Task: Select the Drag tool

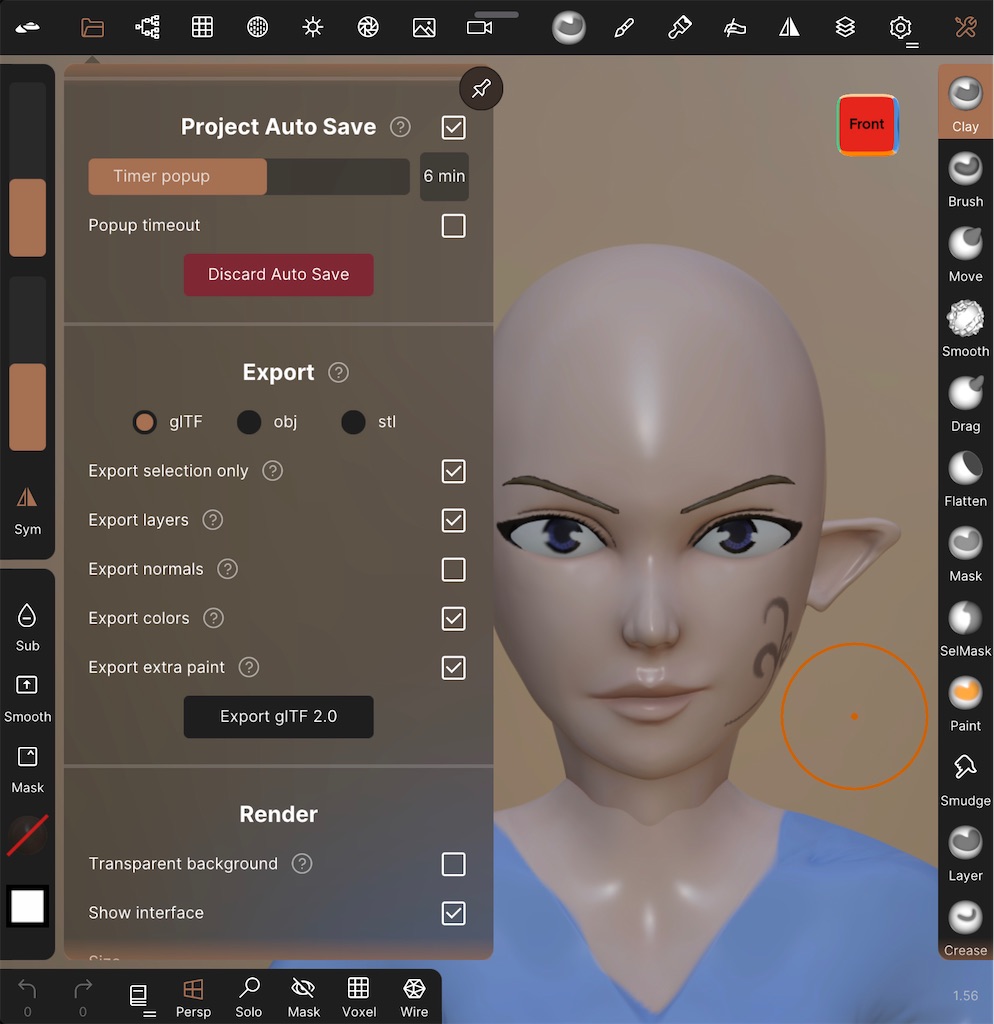Action: coord(965,404)
